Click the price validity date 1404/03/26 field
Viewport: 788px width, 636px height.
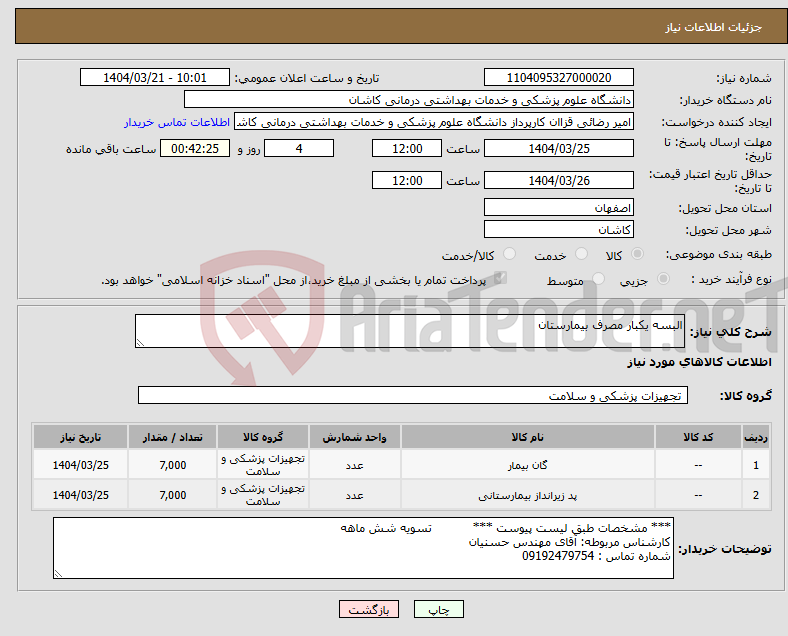click(559, 180)
